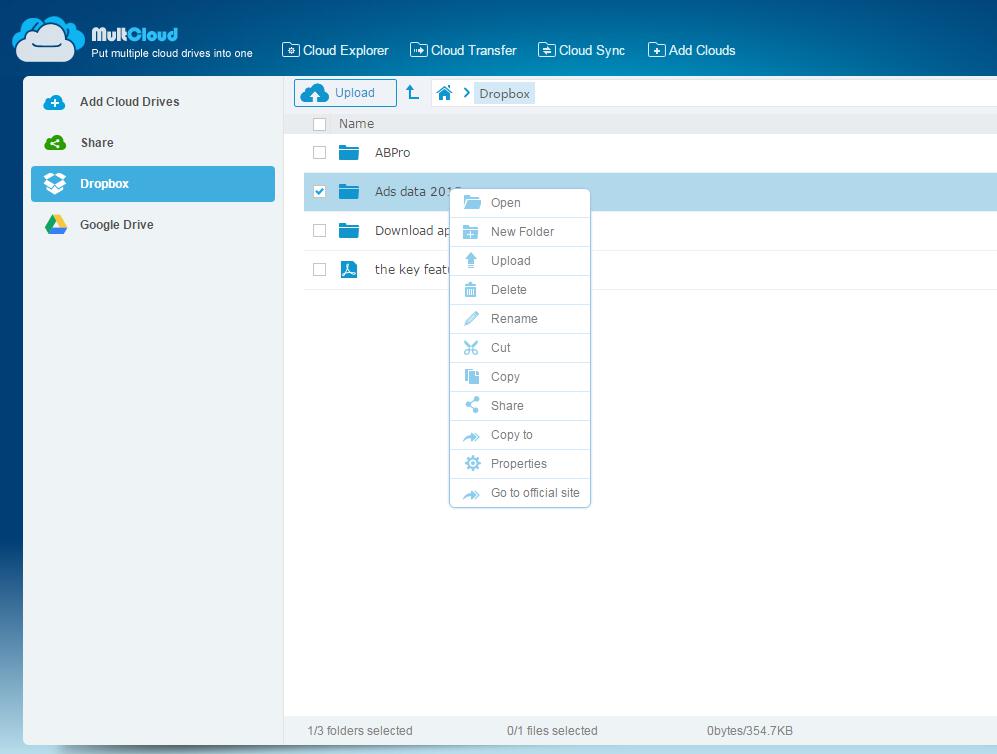
Task: Click the share icon in context menu
Action: 472,405
